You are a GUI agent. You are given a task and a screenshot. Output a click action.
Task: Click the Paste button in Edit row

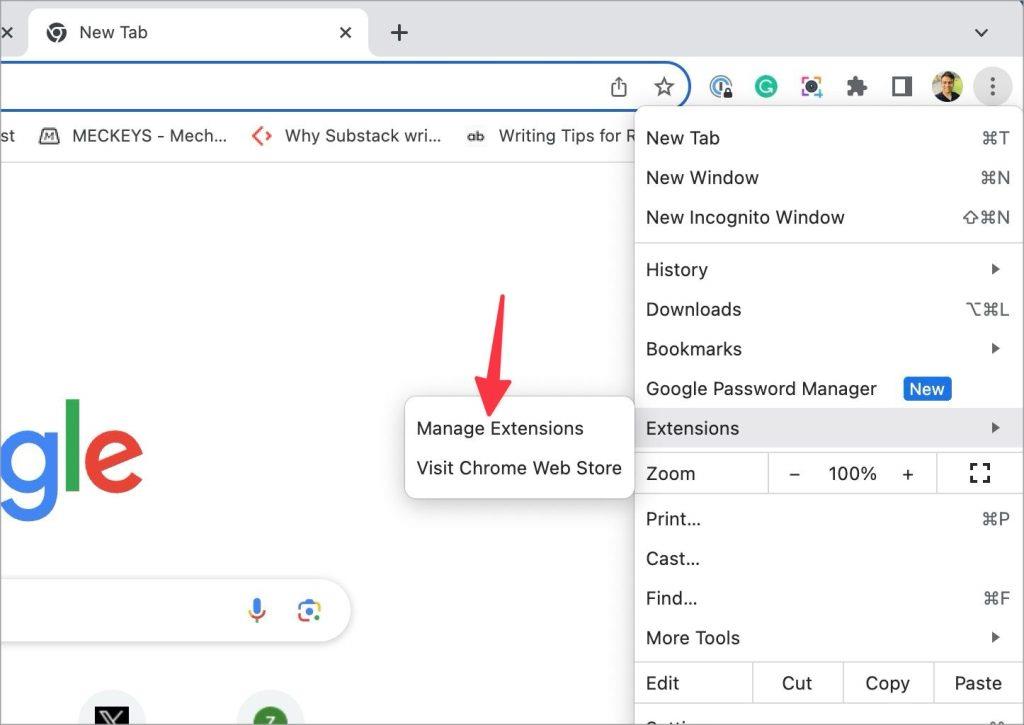pyautogui.click(x=978, y=683)
